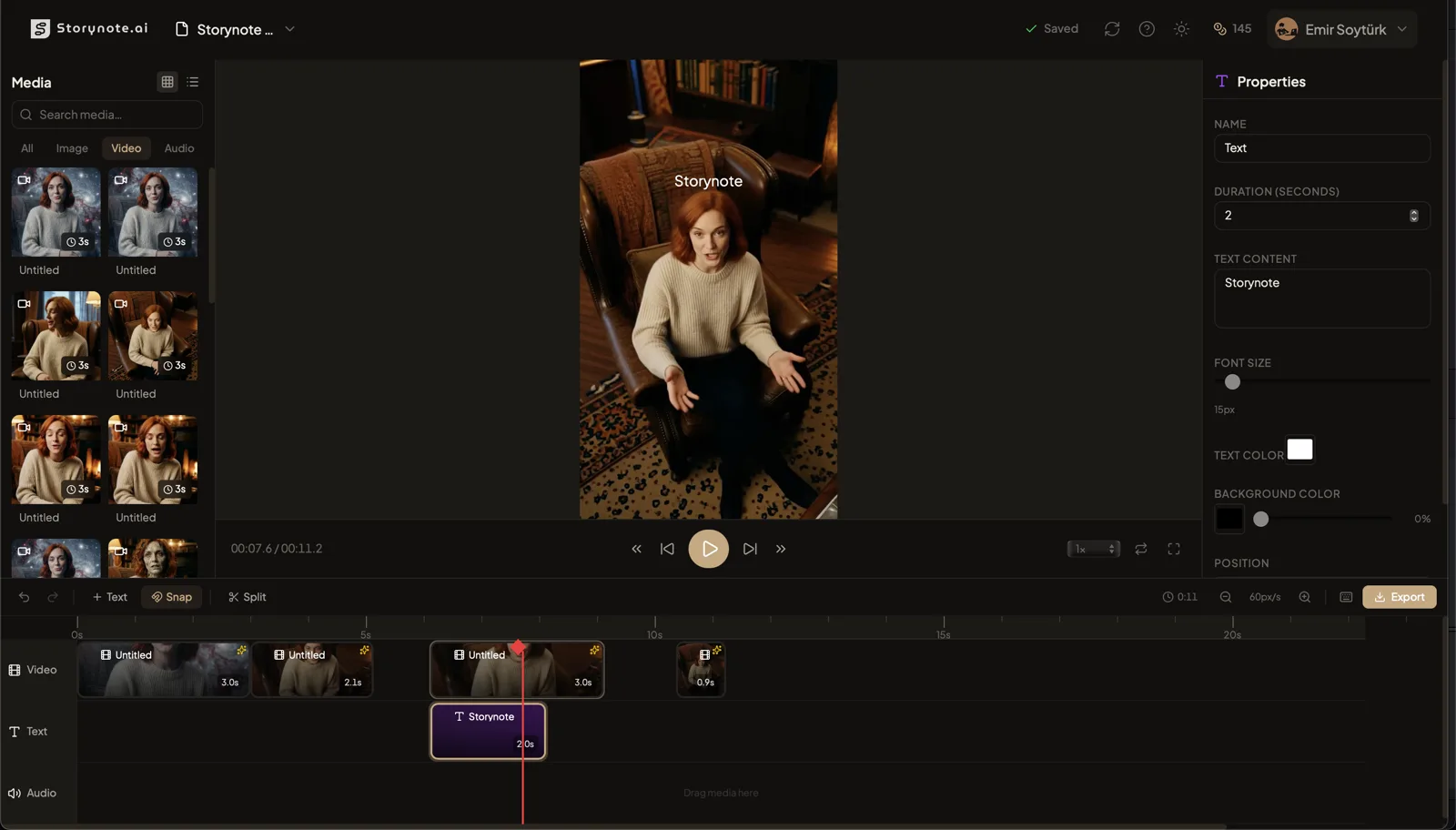Open keyboard shortcuts icon near Export
Viewport: 1456px width, 830px height.
1346,597
